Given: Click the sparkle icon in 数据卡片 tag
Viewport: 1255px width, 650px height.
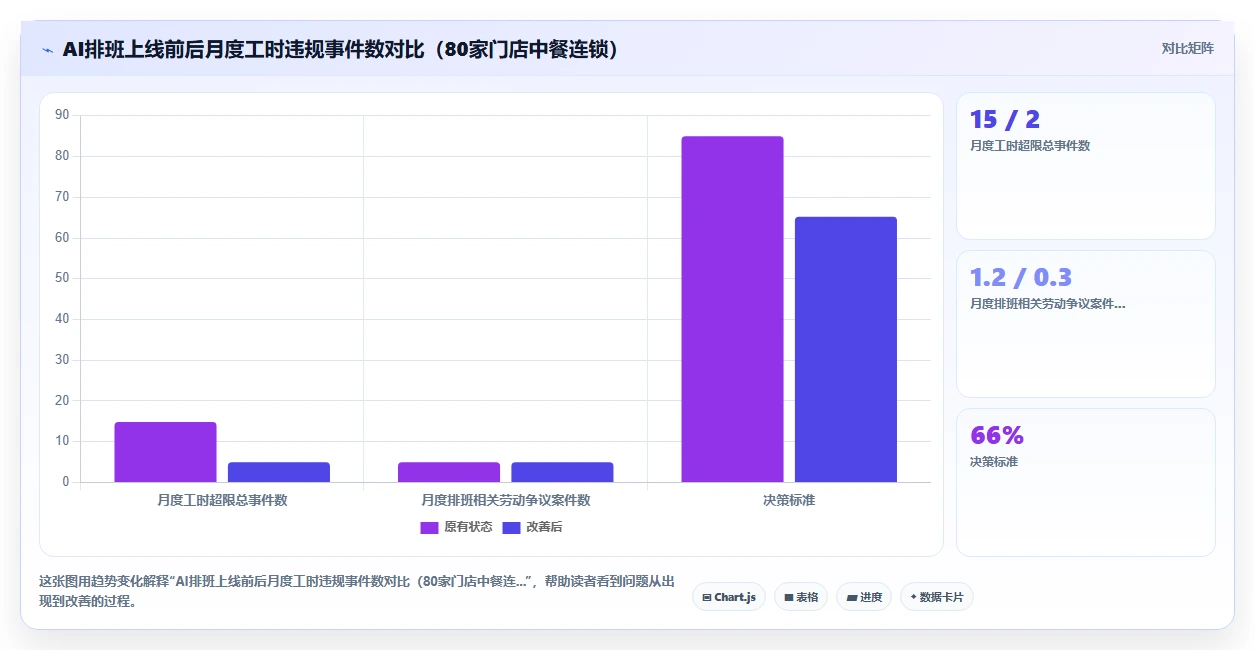Looking at the screenshot, I should 913,597.
